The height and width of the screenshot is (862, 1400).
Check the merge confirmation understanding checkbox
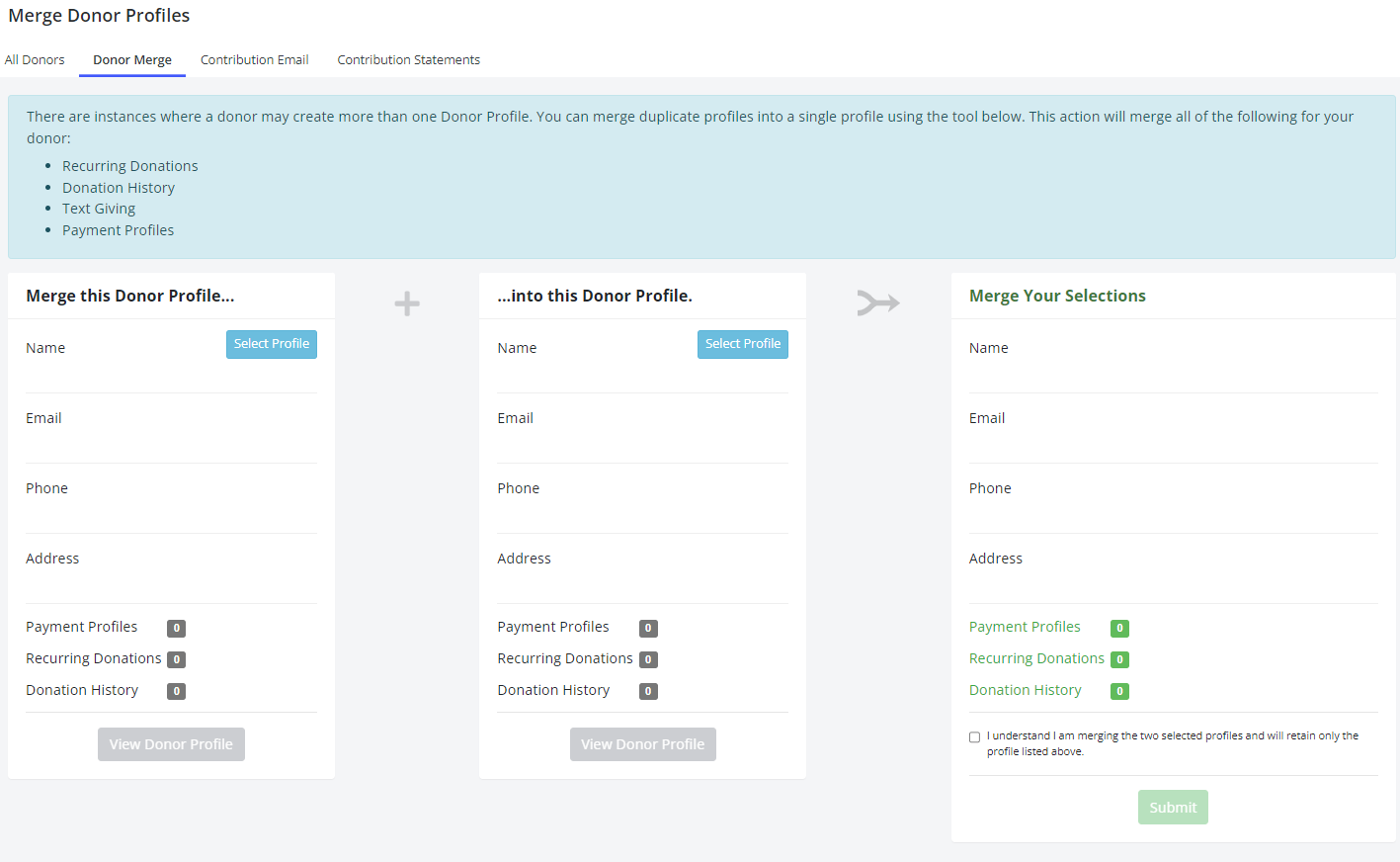pos(974,736)
